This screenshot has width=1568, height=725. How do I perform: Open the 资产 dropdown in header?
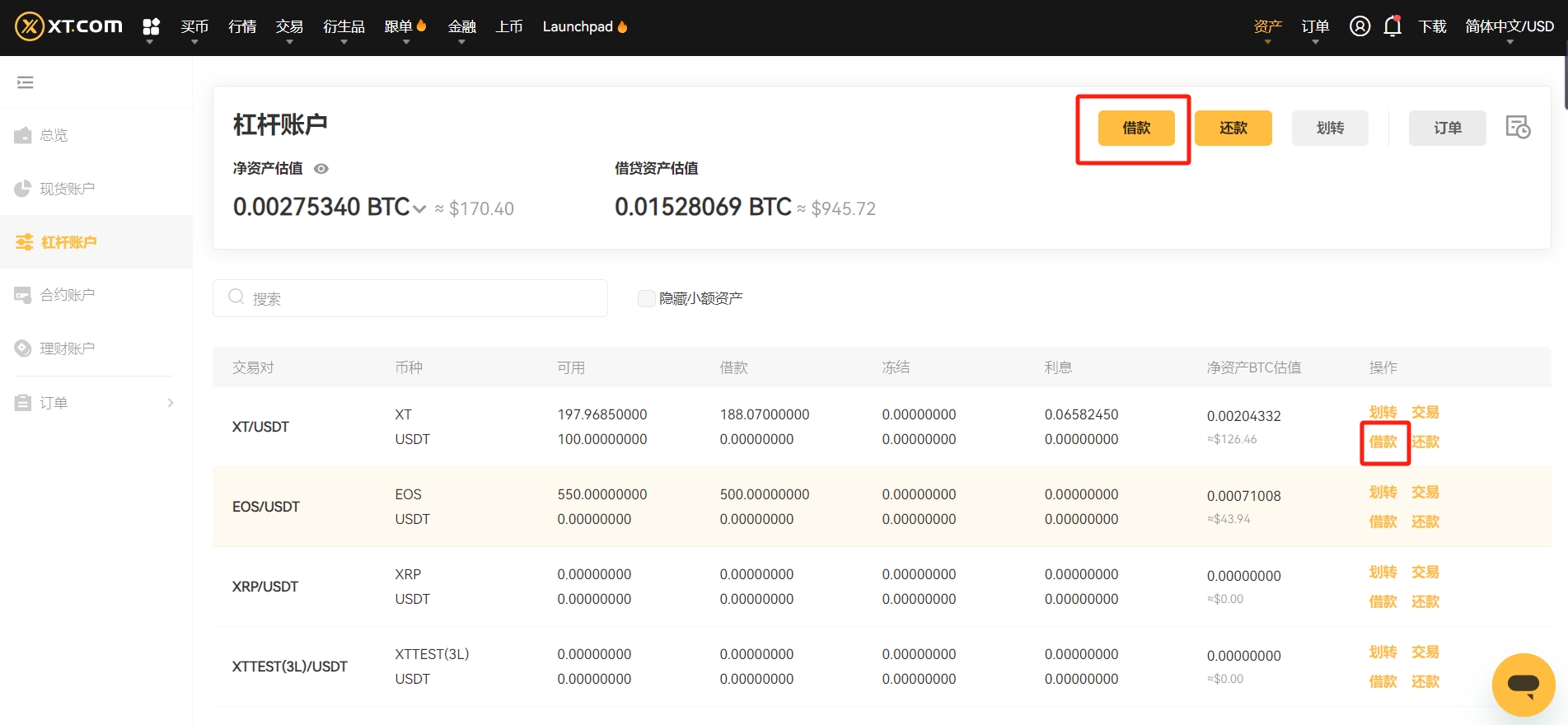click(x=1267, y=27)
